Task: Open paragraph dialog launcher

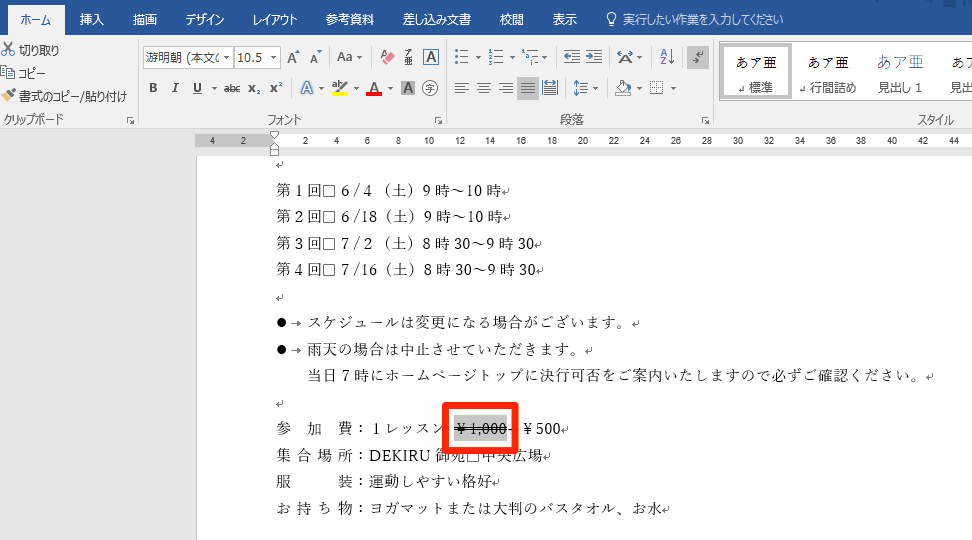Action: pyautogui.click(x=705, y=121)
